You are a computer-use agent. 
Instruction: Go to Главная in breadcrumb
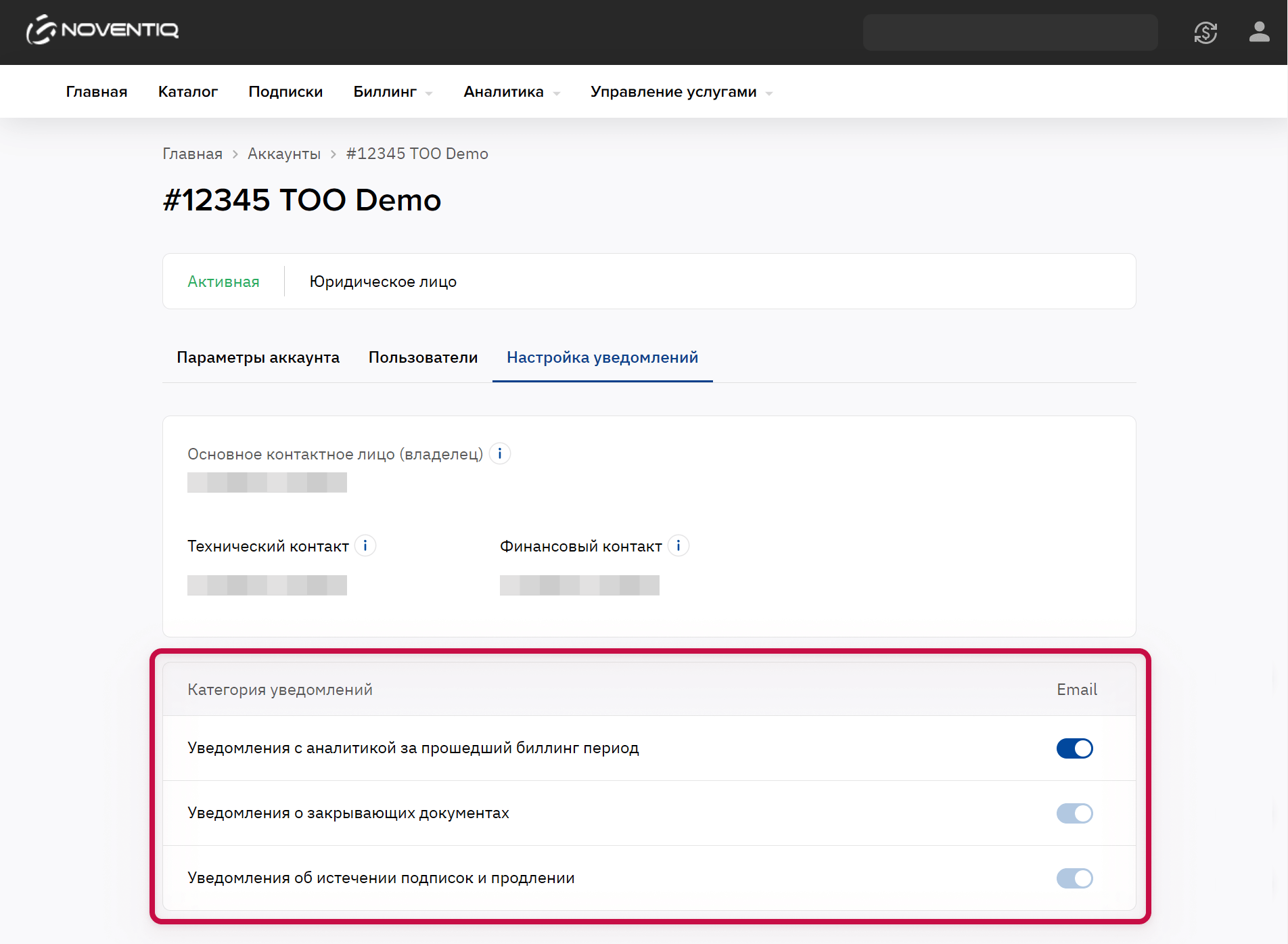(x=192, y=154)
